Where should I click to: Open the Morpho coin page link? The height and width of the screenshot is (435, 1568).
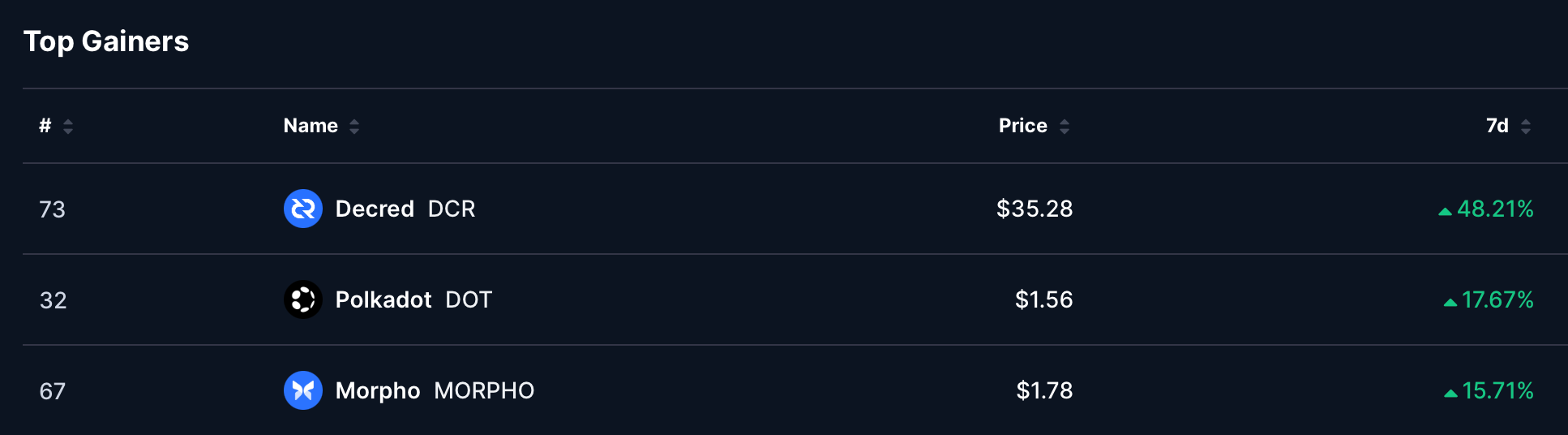point(378,390)
